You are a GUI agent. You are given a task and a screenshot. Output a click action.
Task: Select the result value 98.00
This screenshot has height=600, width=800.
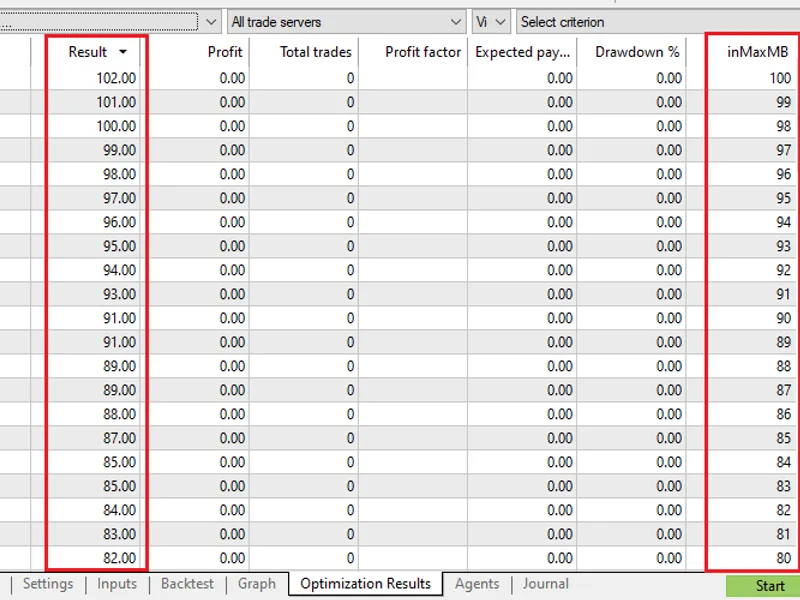(119, 174)
